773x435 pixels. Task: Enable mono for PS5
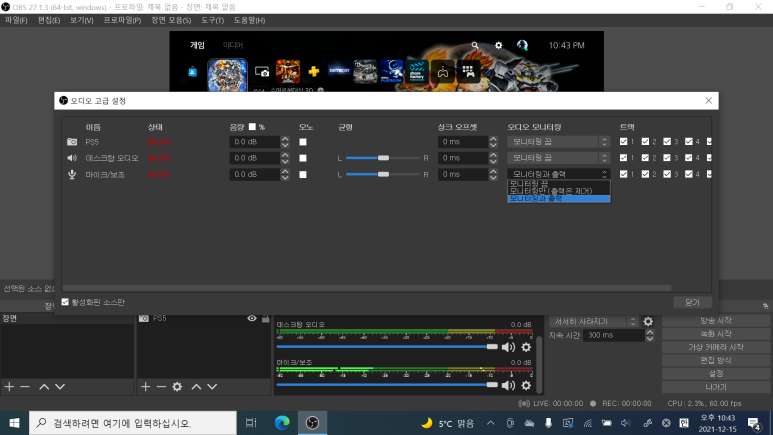[x=303, y=142]
